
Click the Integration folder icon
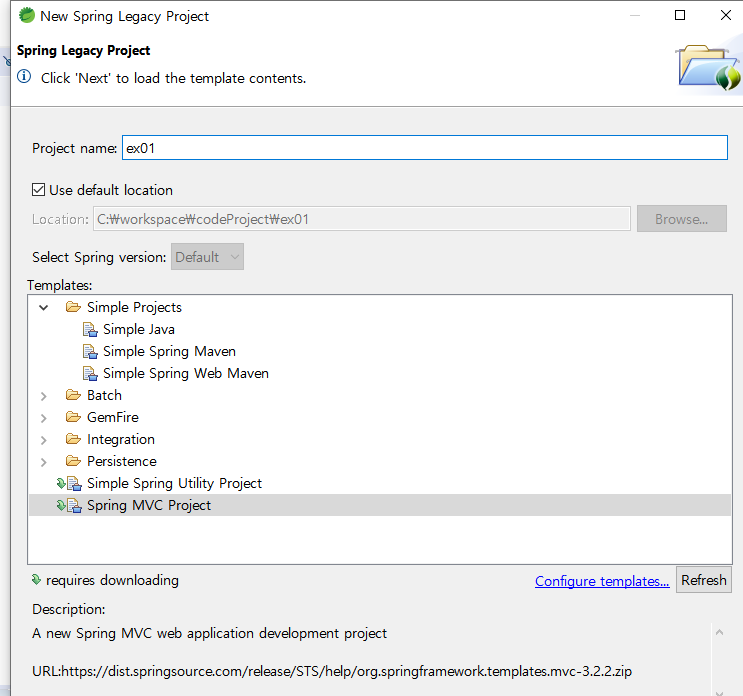pos(73,439)
